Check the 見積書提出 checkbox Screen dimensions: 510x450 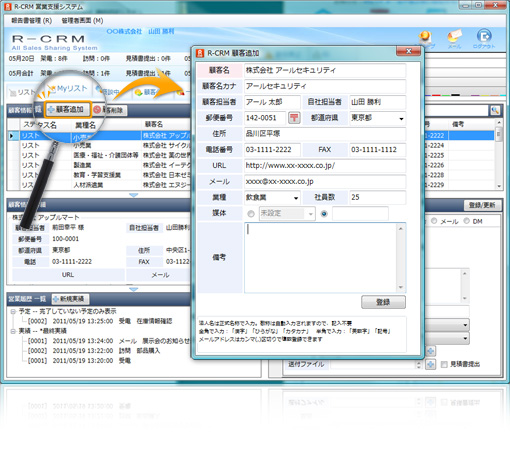click(444, 365)
